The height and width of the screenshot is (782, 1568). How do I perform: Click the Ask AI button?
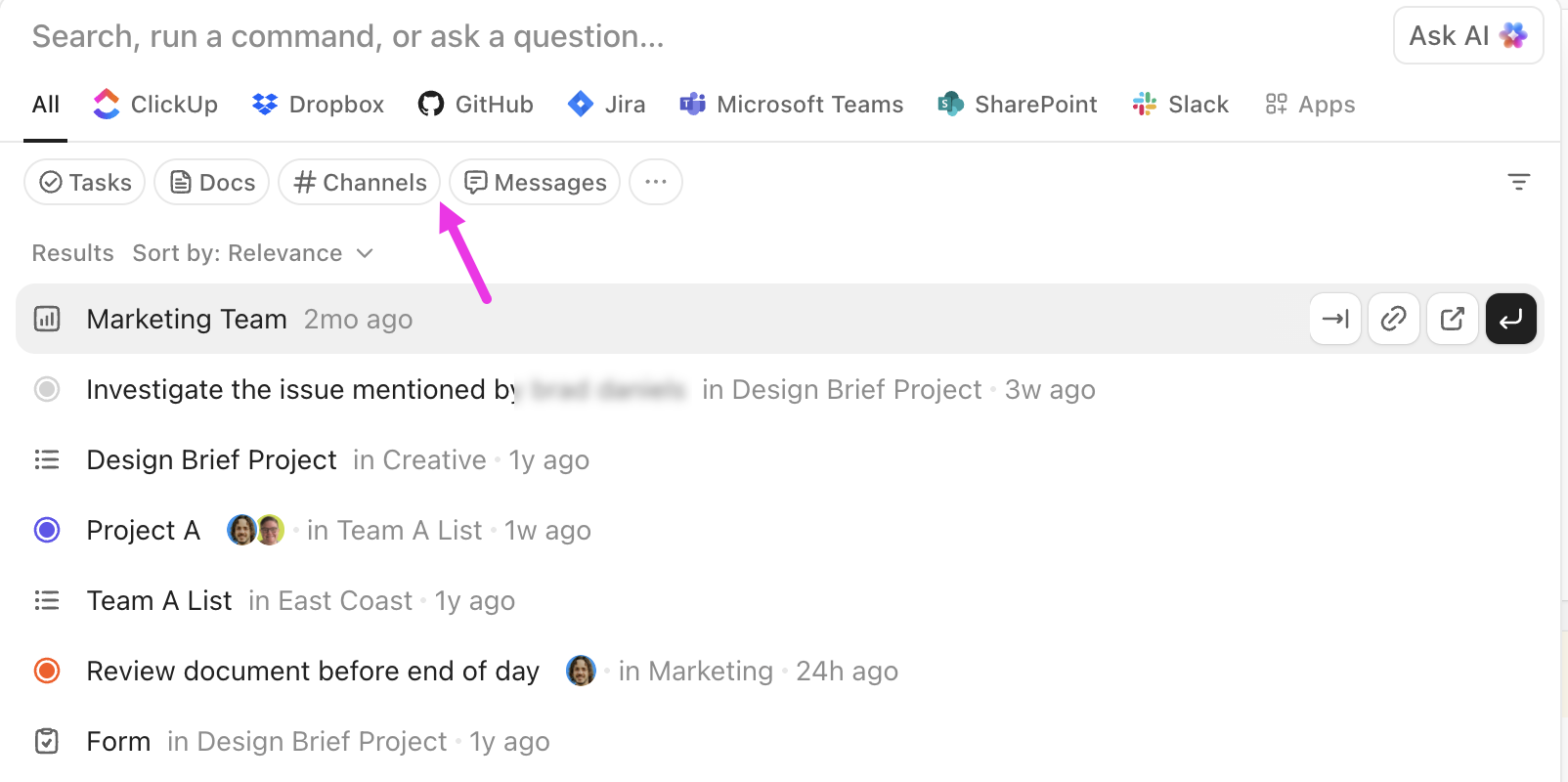1467,36
